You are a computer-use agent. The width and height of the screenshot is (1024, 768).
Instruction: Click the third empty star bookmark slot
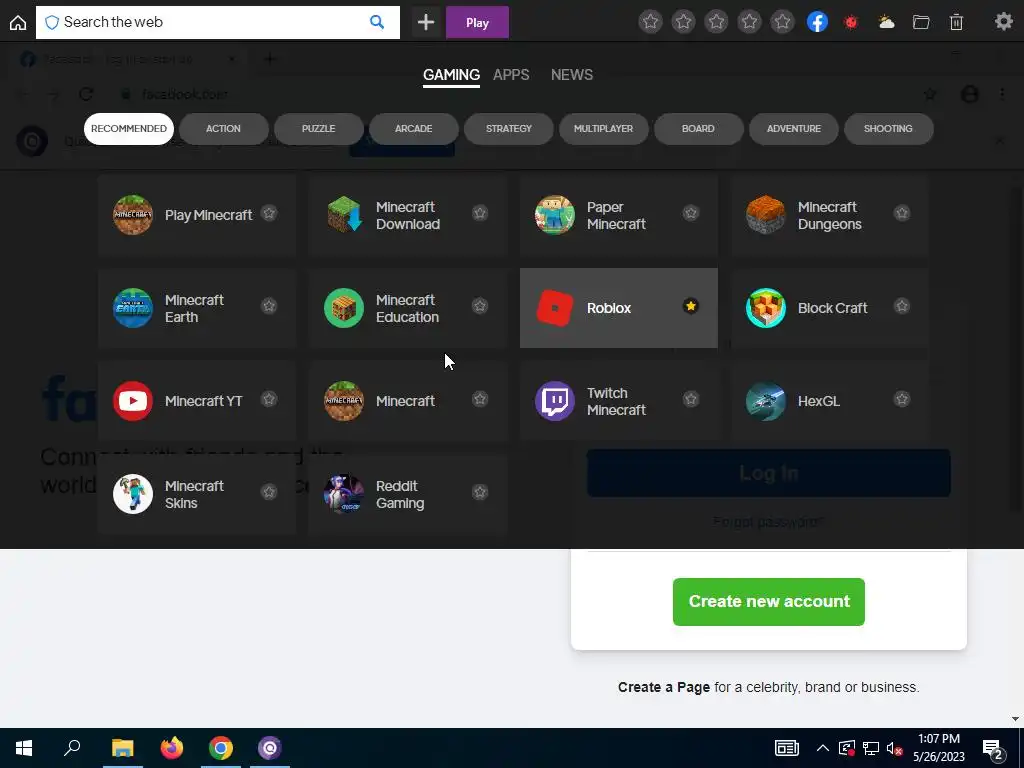(x=716, y=22)
